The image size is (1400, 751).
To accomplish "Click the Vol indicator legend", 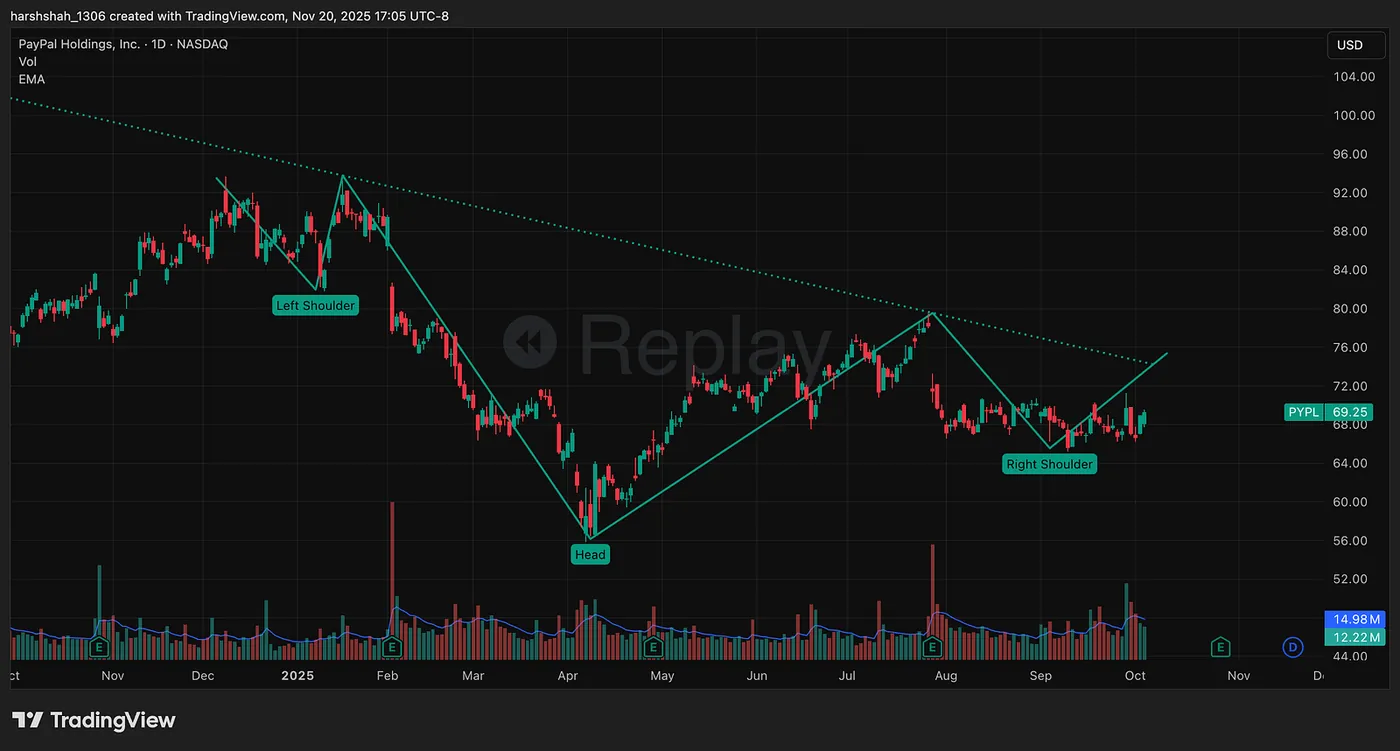I will (x=28, y=62).
